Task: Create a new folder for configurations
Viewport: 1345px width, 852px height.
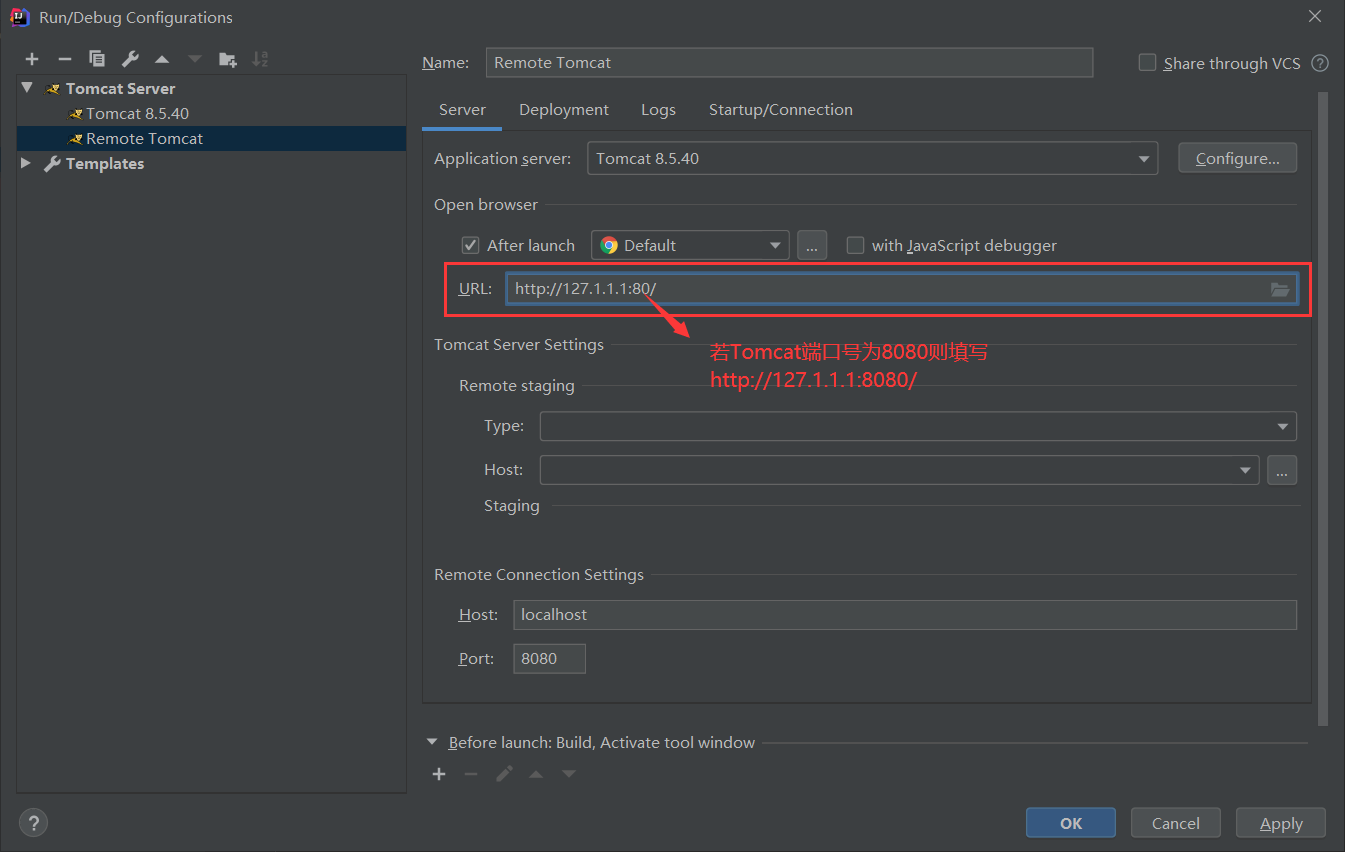Action: [x=228, y=59]
